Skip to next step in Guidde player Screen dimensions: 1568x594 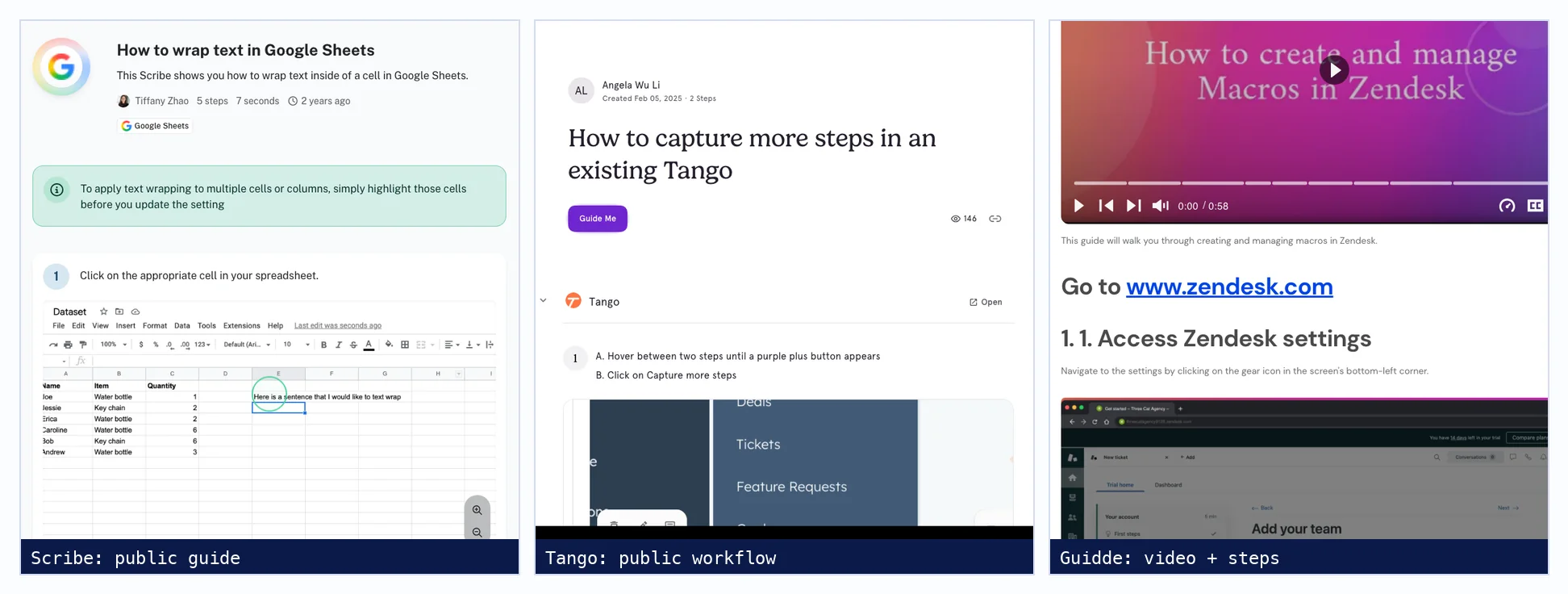1133,206
